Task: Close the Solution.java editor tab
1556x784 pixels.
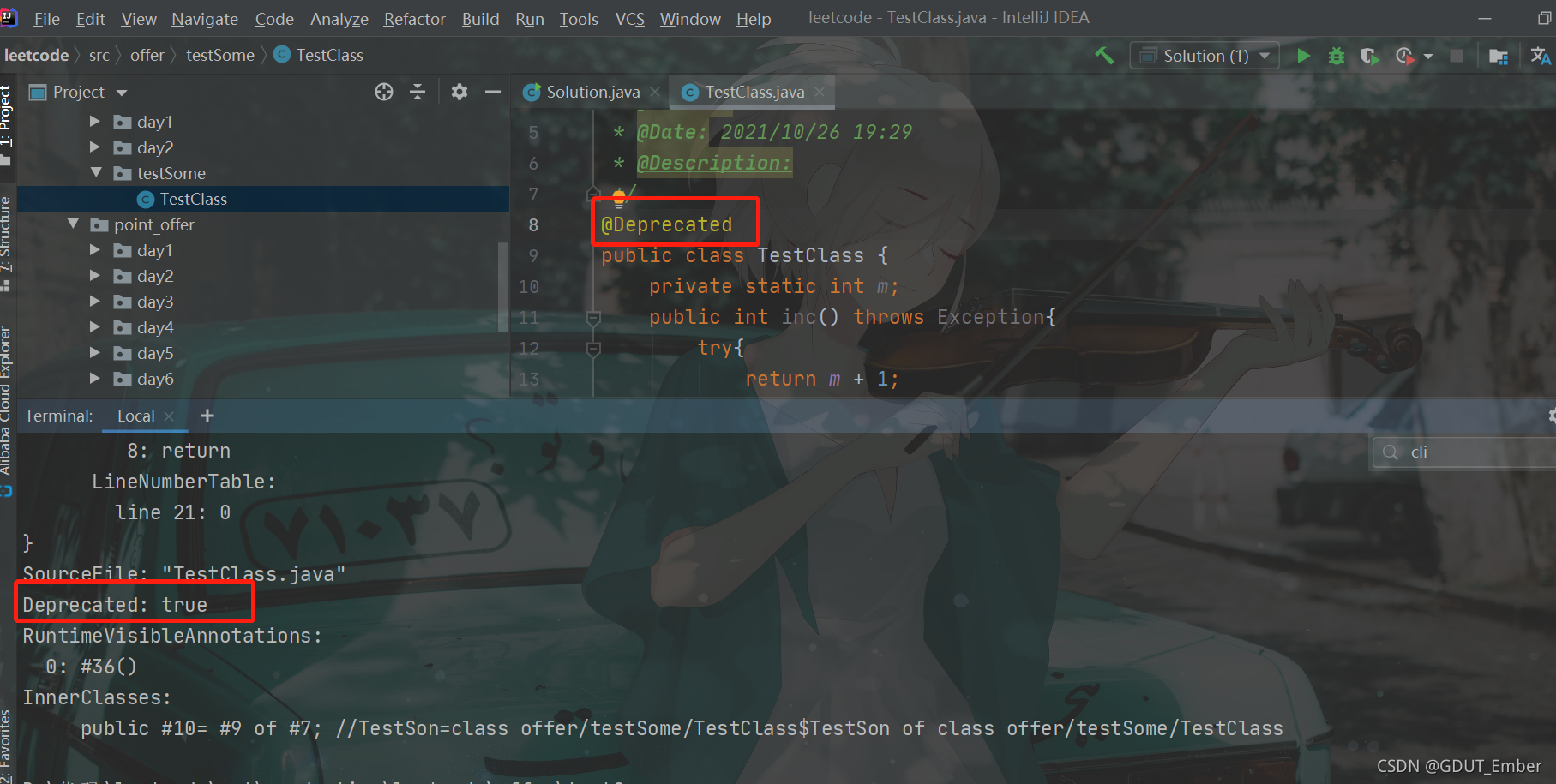Action: pos(655,92)
